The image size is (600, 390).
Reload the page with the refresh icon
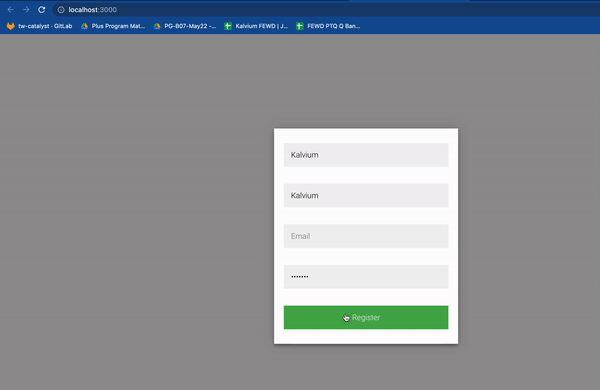(x=41, y=10)
